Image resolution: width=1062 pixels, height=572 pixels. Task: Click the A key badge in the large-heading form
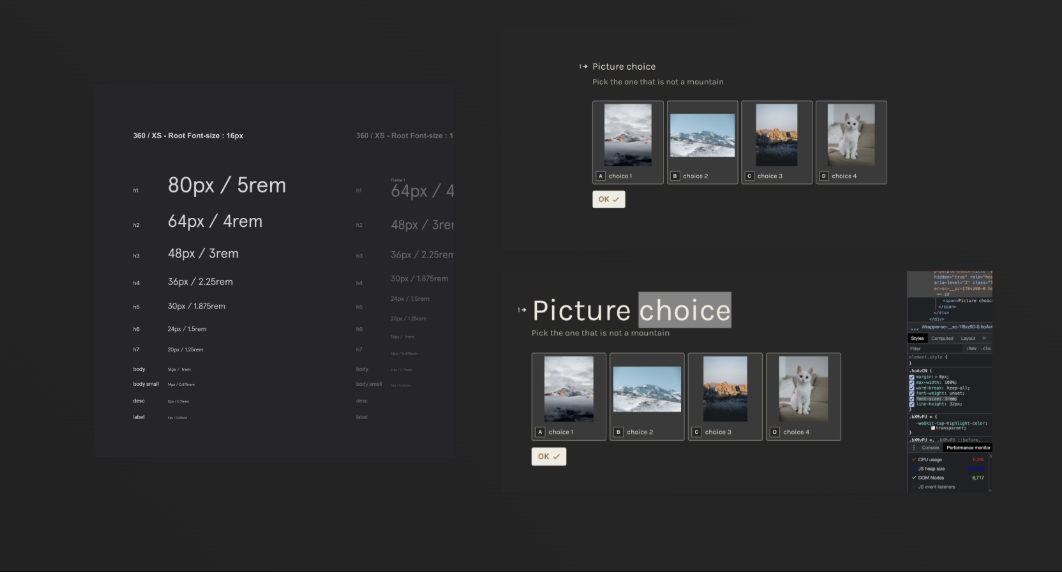(x=541, y=432)
